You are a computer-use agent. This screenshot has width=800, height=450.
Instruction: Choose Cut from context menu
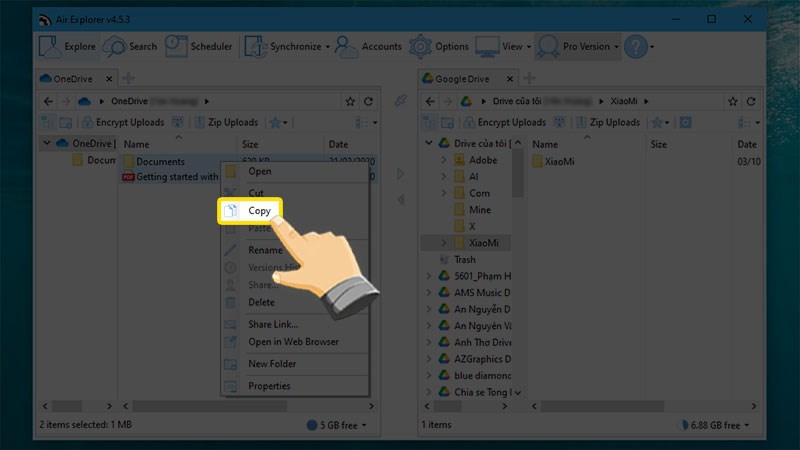[295, 192]
